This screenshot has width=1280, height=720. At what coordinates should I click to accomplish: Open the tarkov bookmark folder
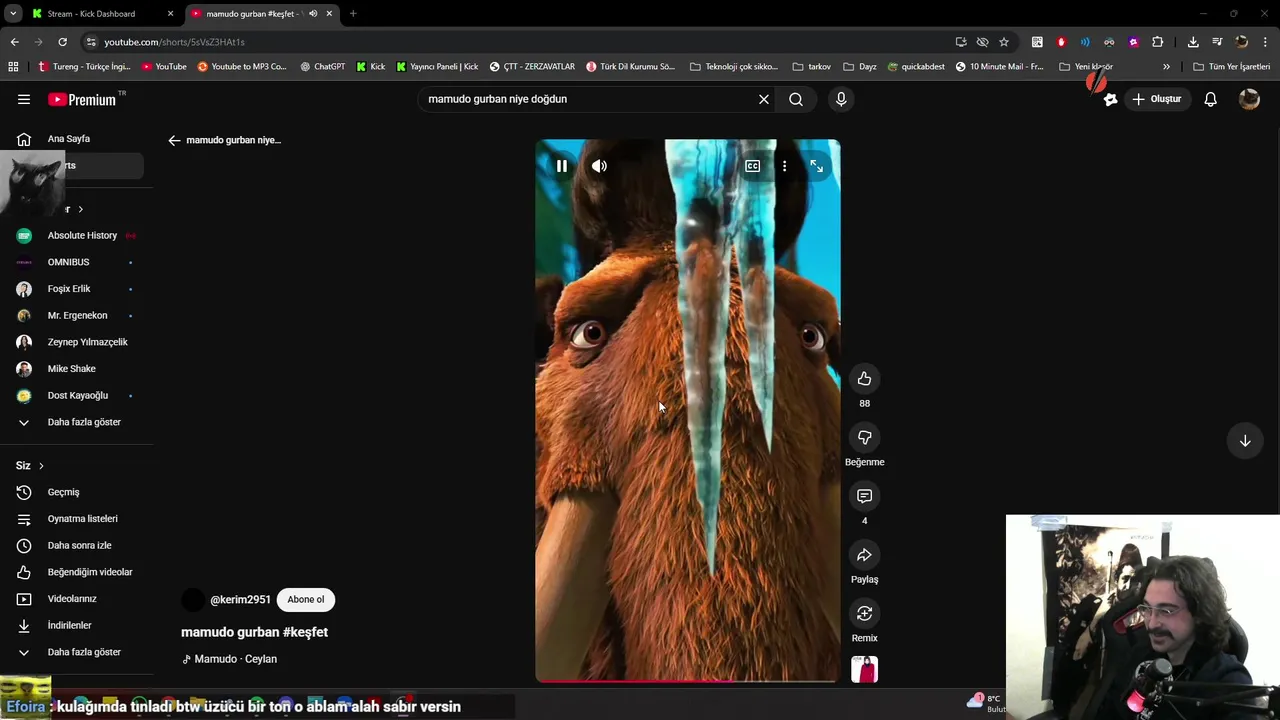812,67
